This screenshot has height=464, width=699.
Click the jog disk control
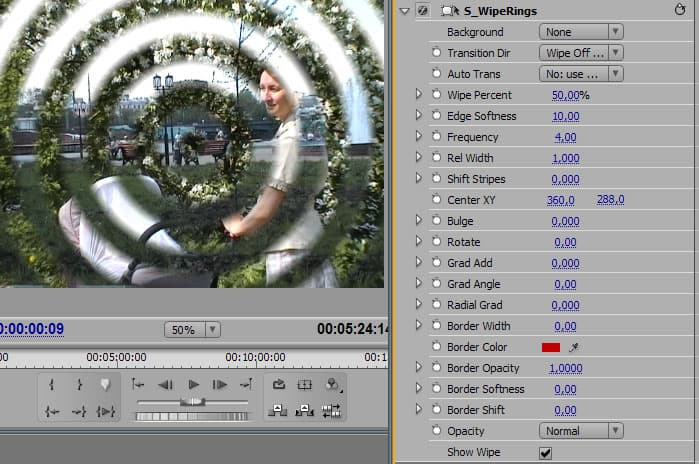pos(192,416)
